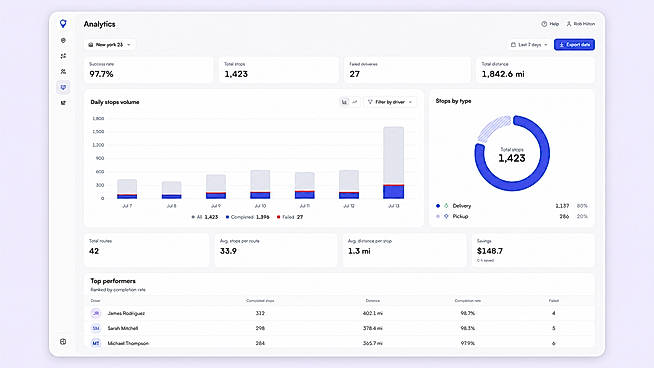
Task: Click the JR avatar for James Rodriguez
Action: (96, 313)
